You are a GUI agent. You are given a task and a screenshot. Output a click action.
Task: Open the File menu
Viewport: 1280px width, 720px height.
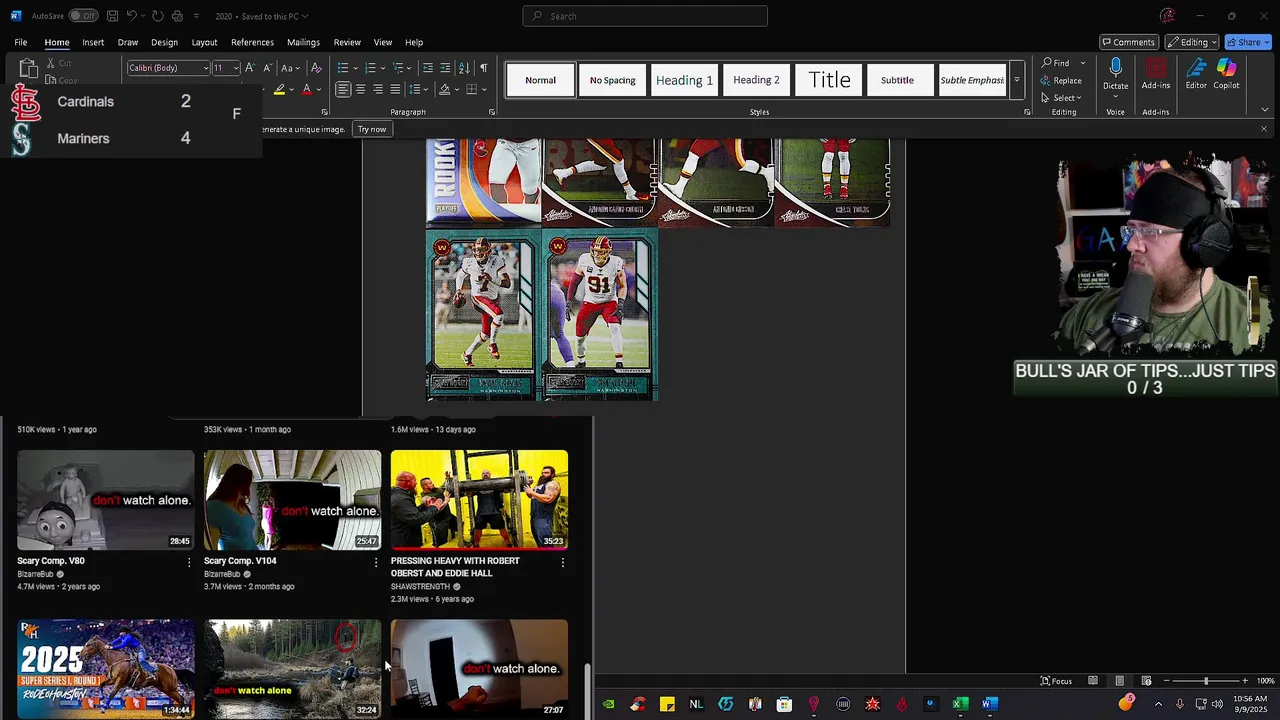pyautogui.click(x=20, y=42)
